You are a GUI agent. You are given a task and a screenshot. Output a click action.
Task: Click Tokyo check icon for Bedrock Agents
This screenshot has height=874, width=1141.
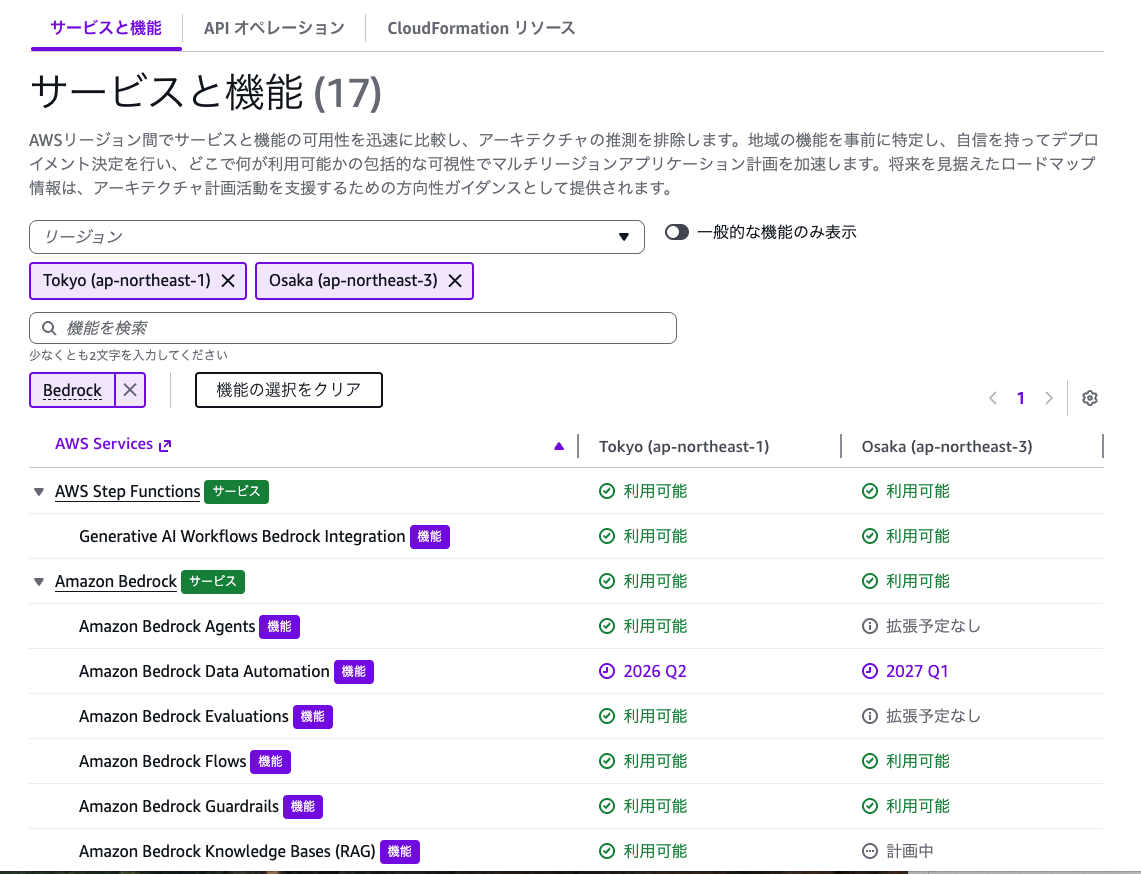pyautogui.click(x=607, y=627)
